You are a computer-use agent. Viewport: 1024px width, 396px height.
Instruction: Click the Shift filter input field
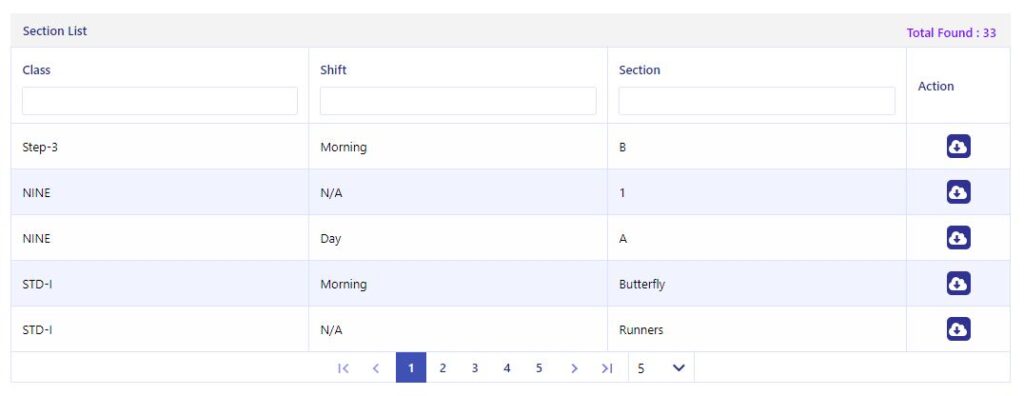(458, 101)
